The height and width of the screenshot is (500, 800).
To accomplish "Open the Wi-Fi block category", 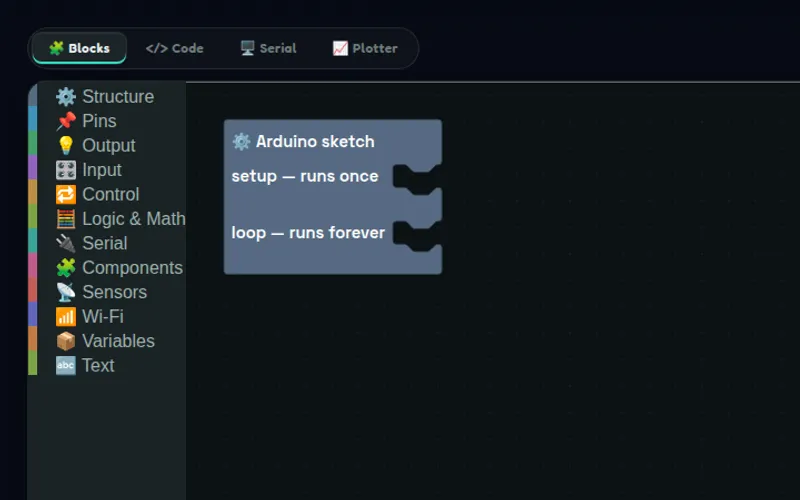I will [x=107, y=317].
